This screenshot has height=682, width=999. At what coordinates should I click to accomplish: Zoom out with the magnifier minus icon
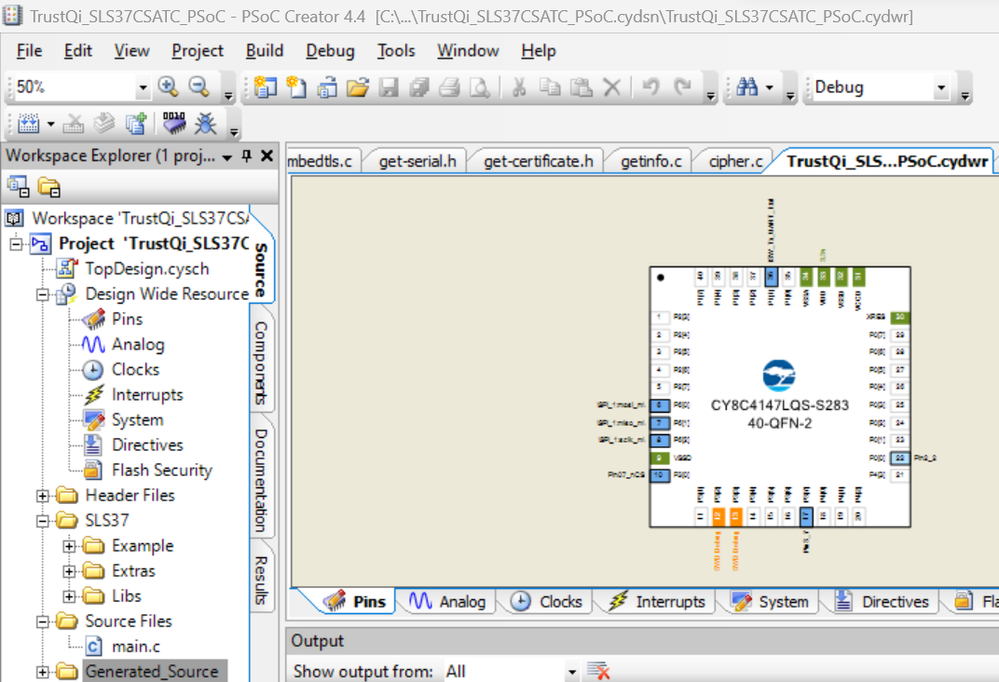point(197,87)
